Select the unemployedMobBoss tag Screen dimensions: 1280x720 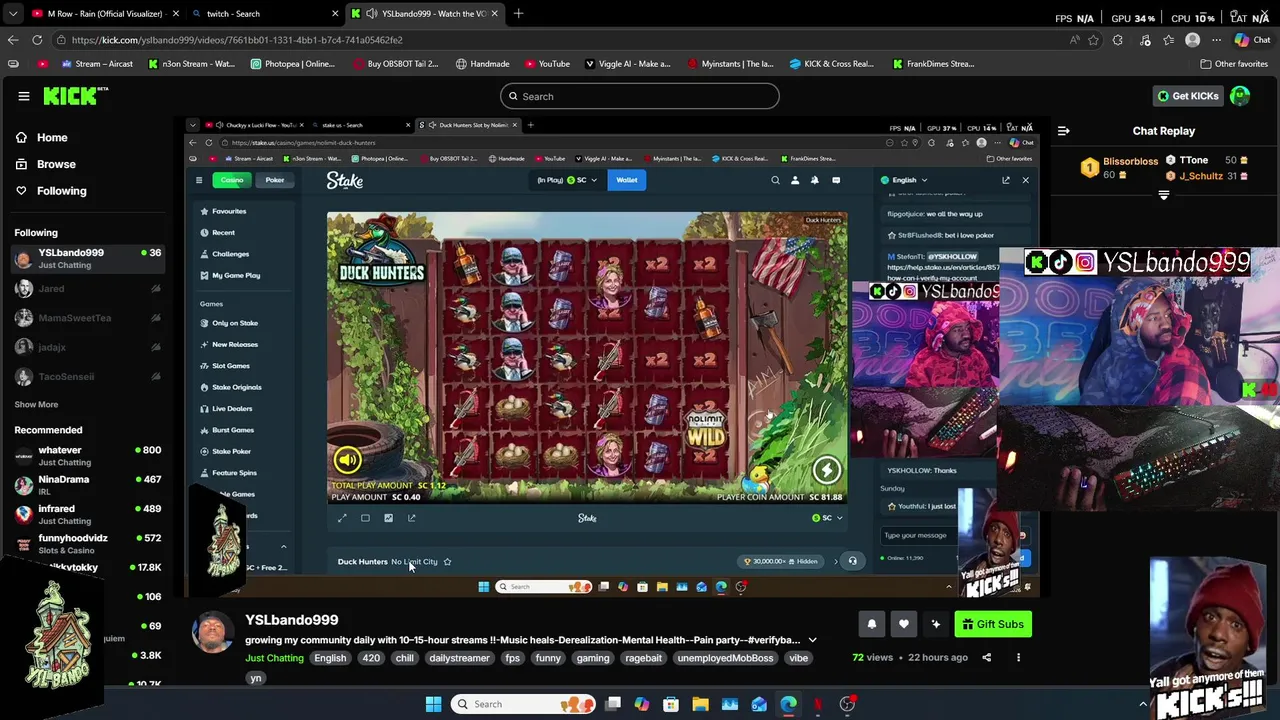coord(725,658)
